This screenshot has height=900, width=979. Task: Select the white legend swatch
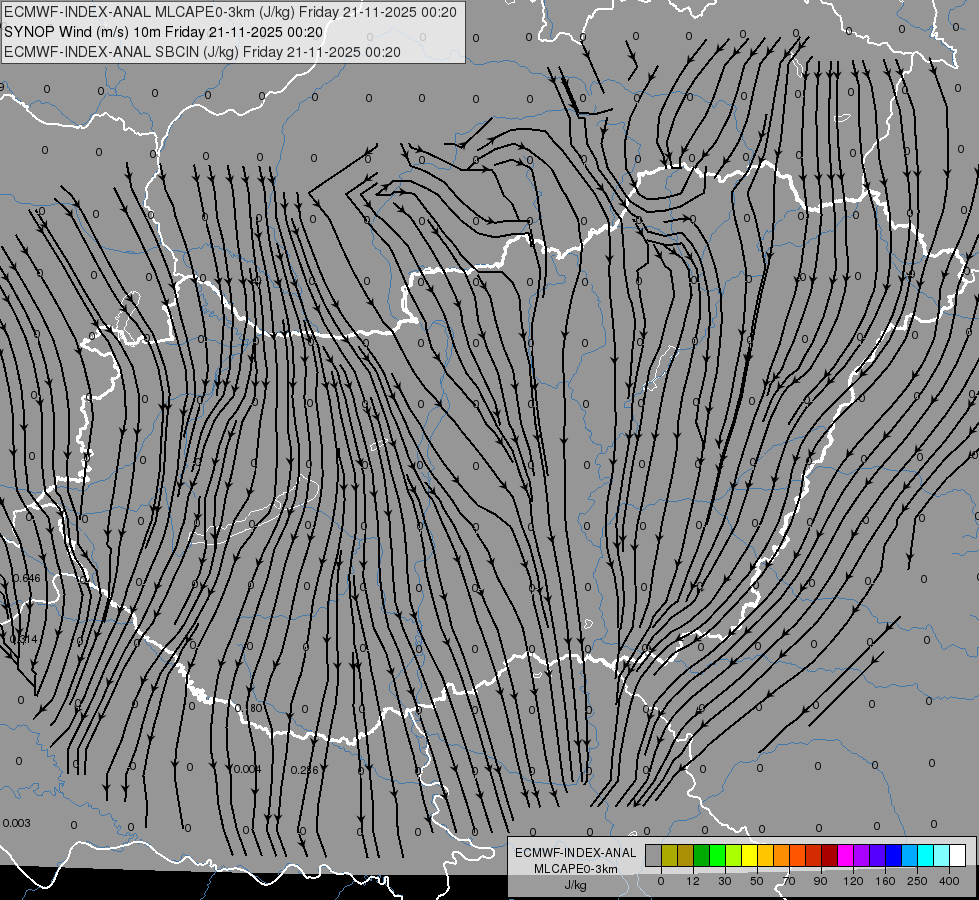tap(957, 856)
